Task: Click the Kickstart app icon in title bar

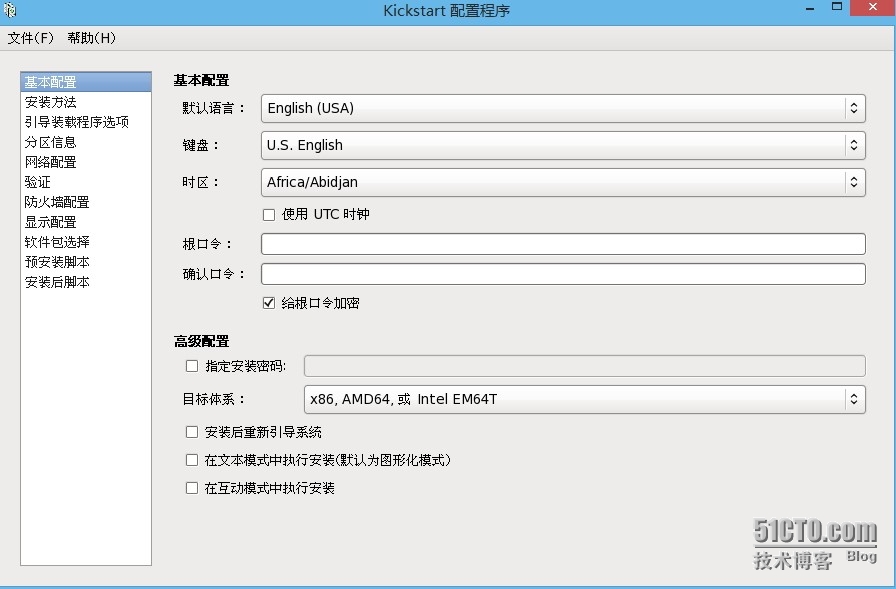Action: 10,10
